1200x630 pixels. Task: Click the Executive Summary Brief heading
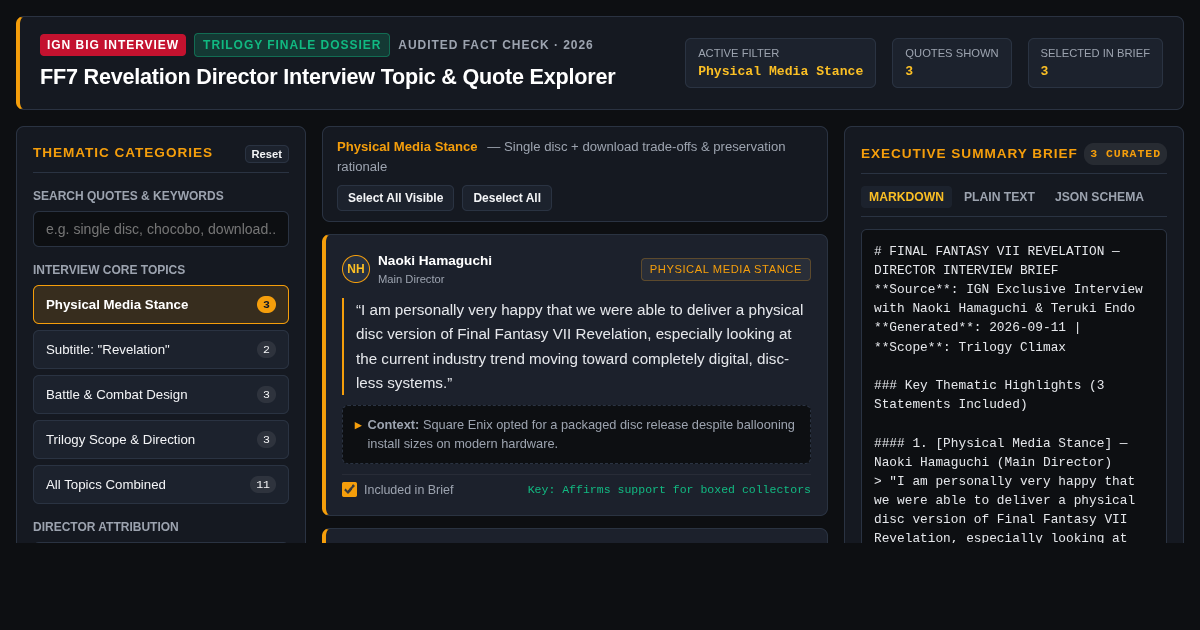point(969,154)
